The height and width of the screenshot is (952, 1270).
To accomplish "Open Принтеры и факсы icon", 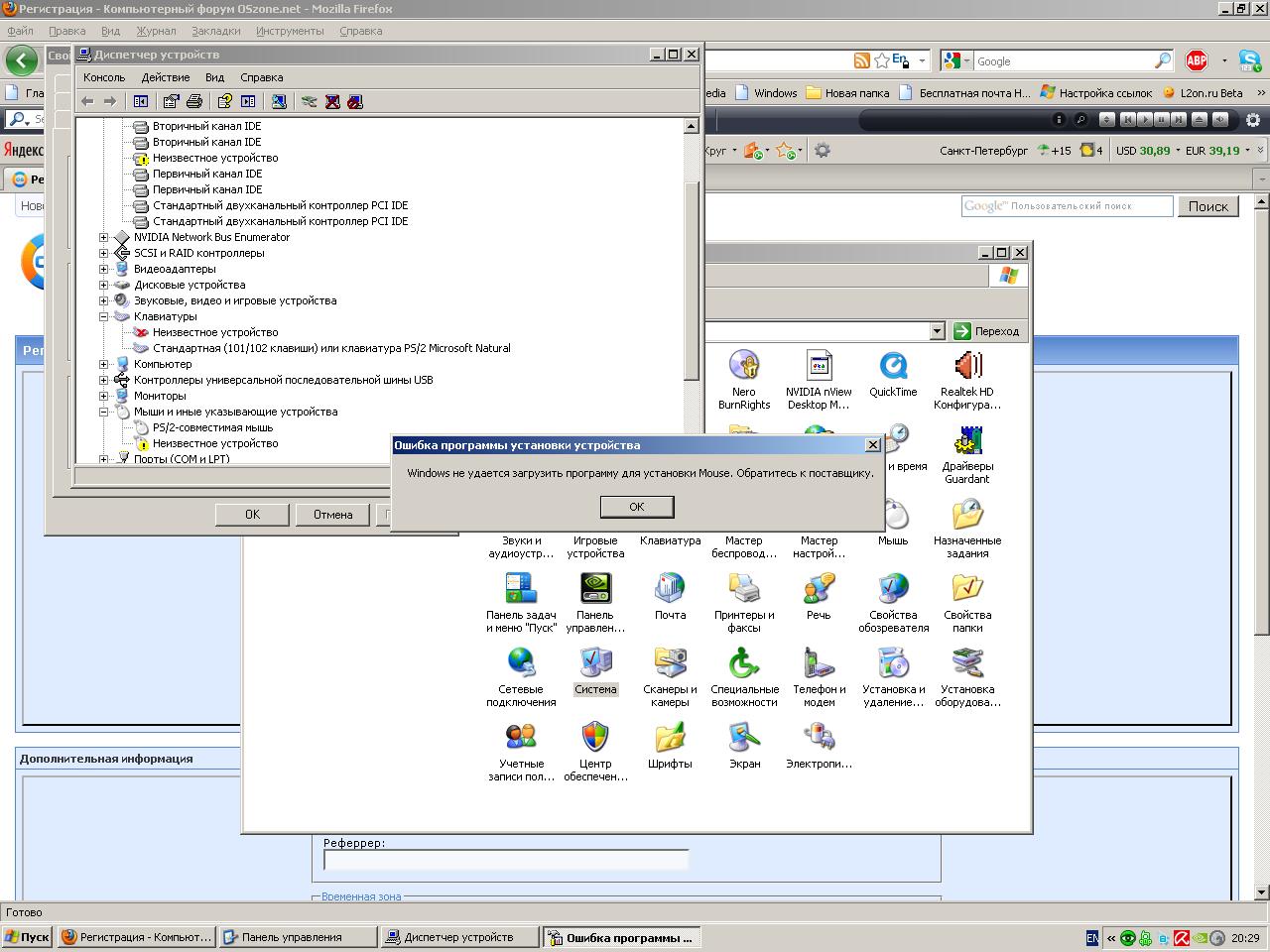I will (x=744, y=589).
